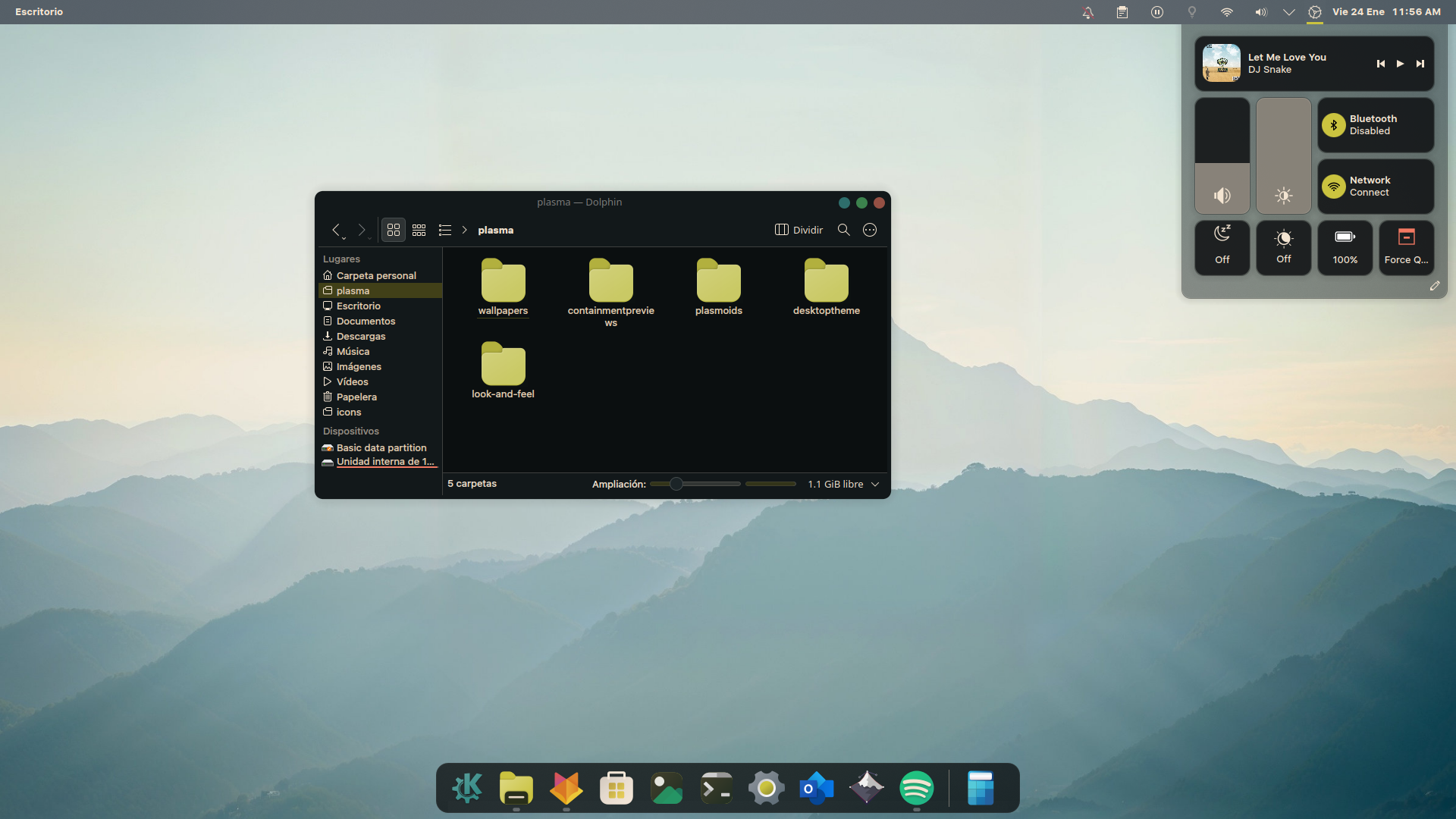Open Música in Places sidebar

pos(380,351)
